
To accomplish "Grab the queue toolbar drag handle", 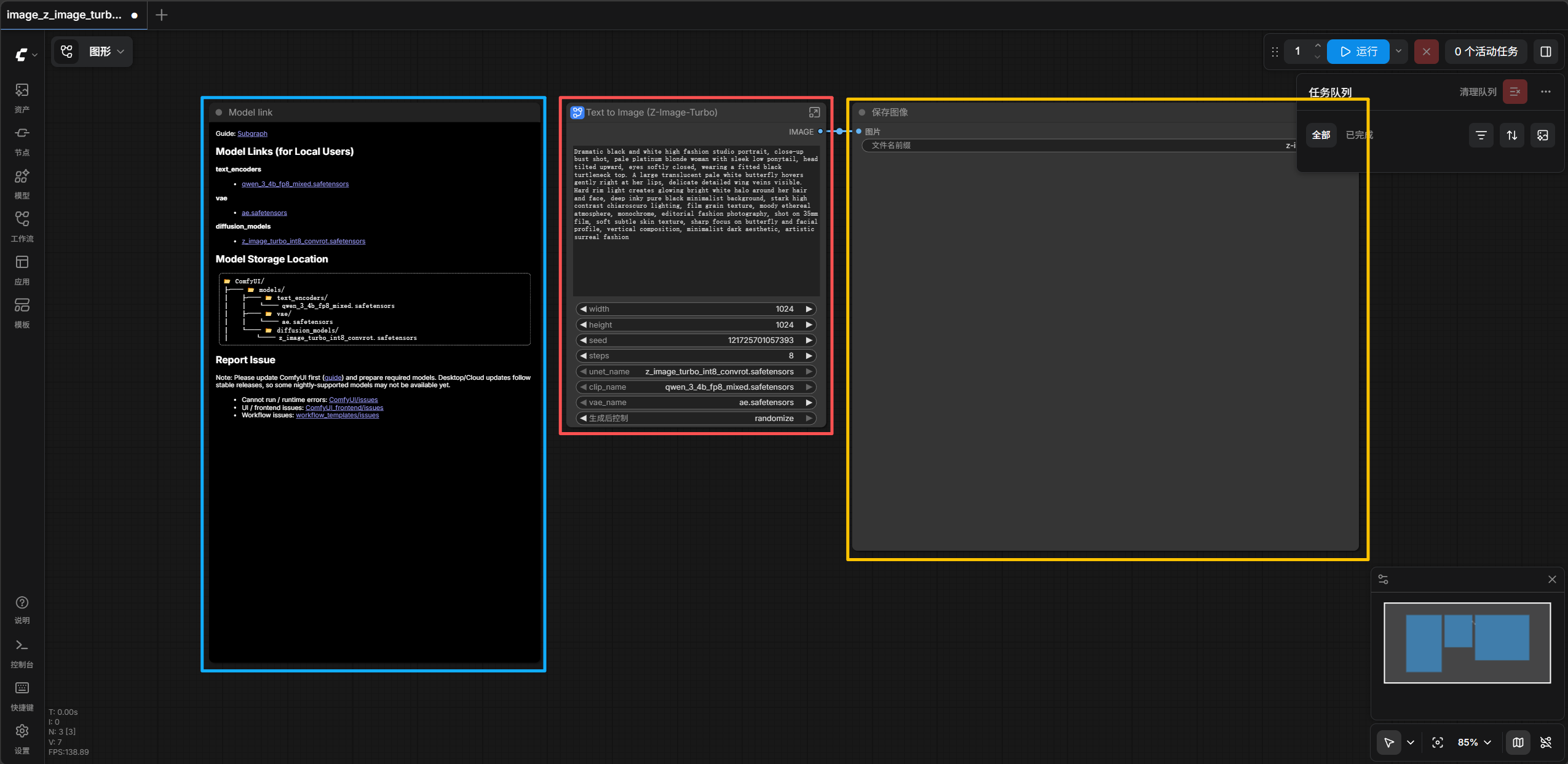I will click(1275, 52).
